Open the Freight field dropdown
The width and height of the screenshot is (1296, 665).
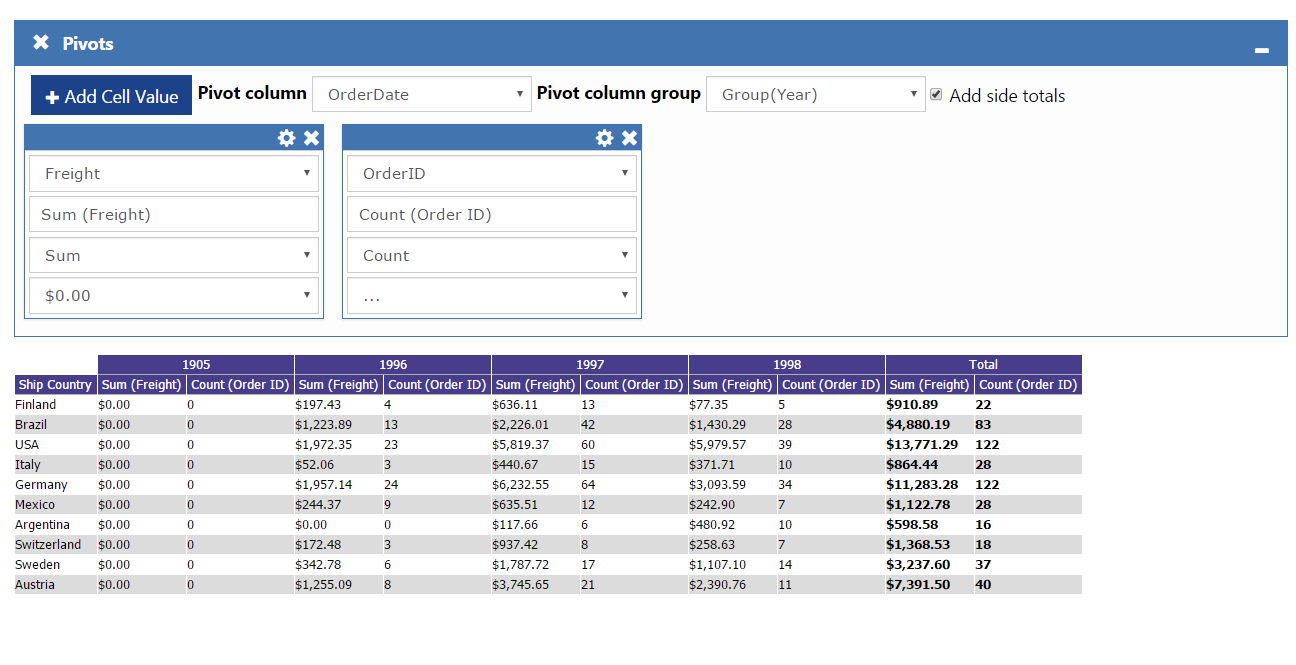tap(174, 173)
